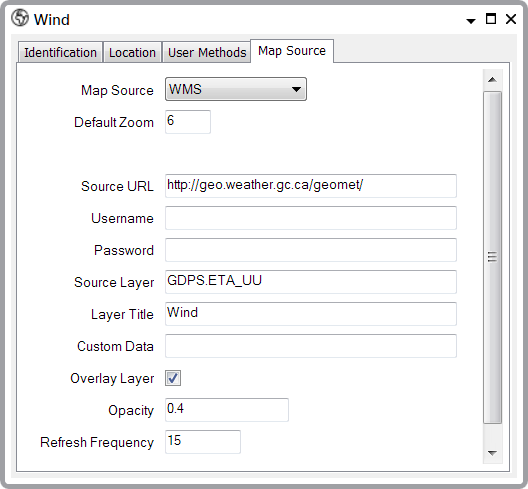Click the scrollbar down arrow
528x489 pixels.
(492, 453)
